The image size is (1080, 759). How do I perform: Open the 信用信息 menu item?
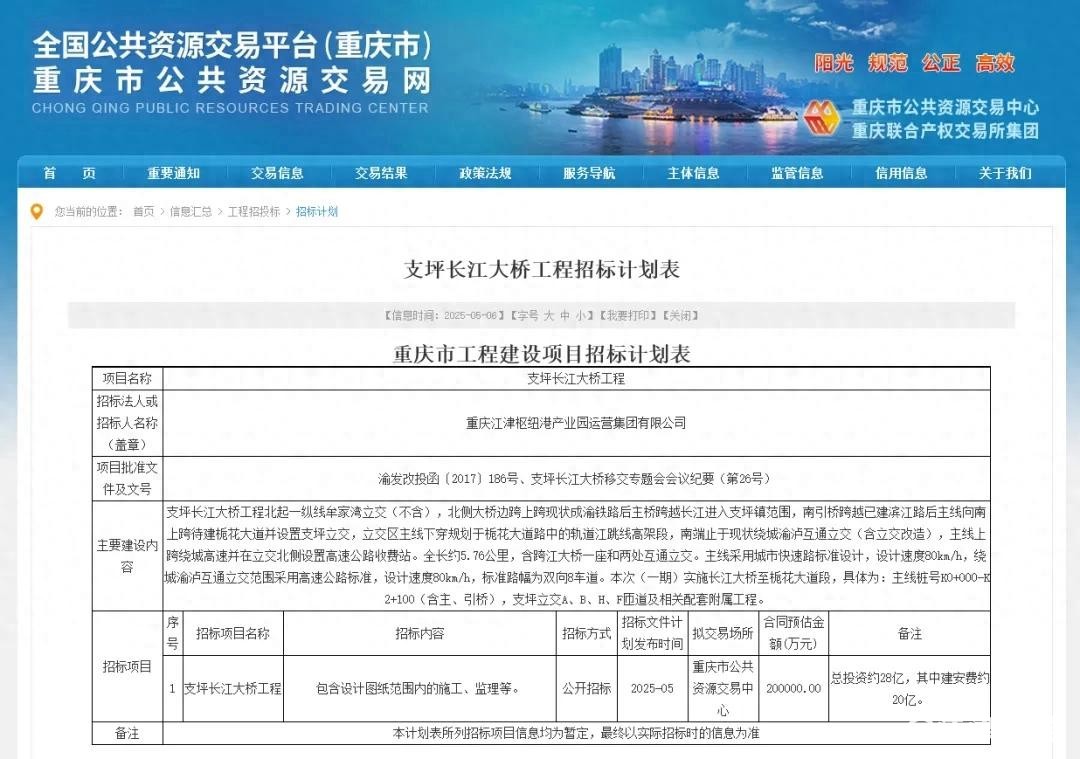902,173
